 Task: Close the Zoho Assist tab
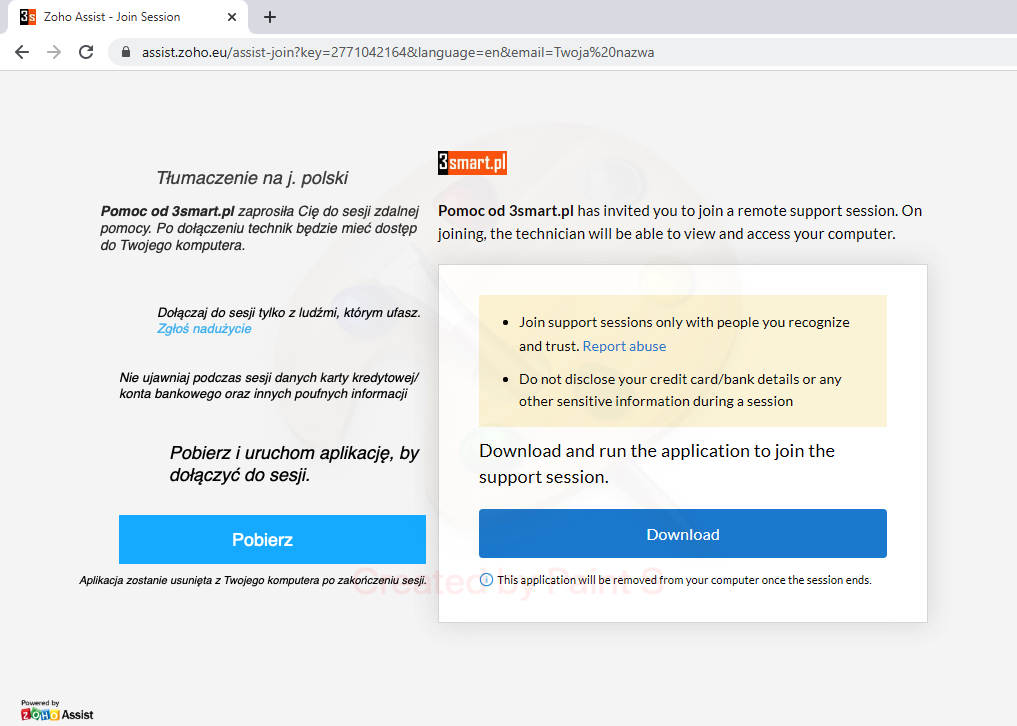(x=232, y=17)
